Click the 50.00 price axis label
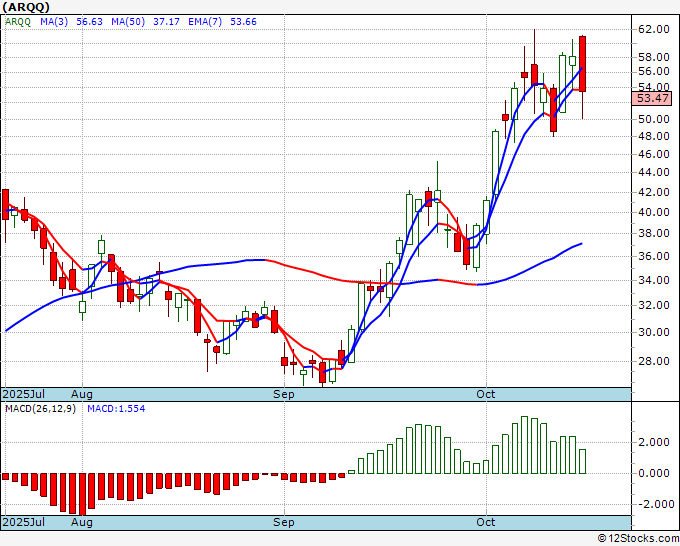Viewport: 680px width, 546px height. (654, 119)
